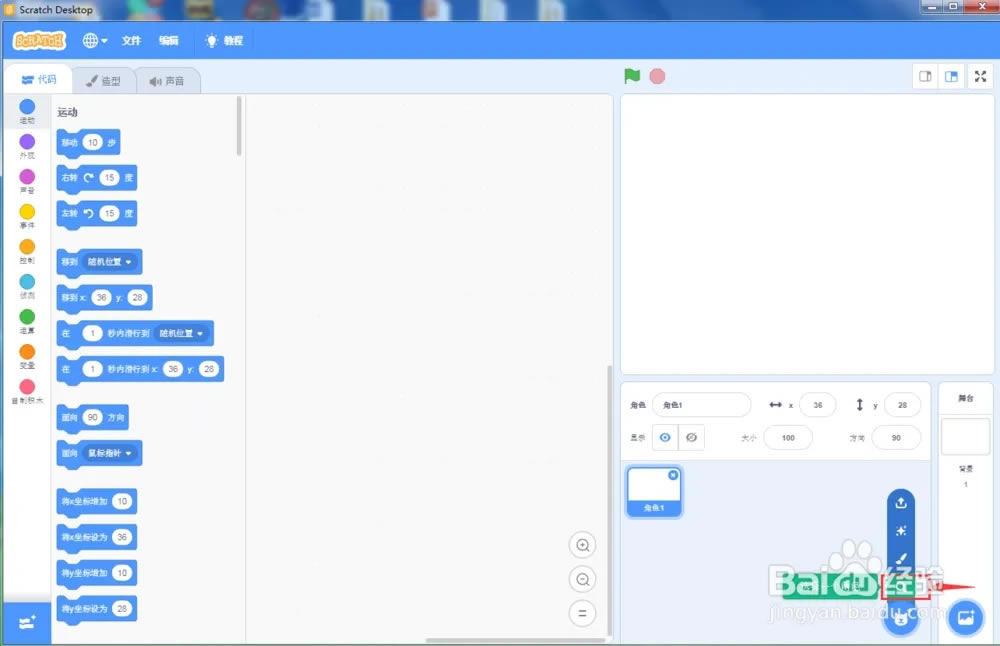This screenshot has width=1000, height=646.
Task: Zoom in on the code workspace
Action: (582, 545)
